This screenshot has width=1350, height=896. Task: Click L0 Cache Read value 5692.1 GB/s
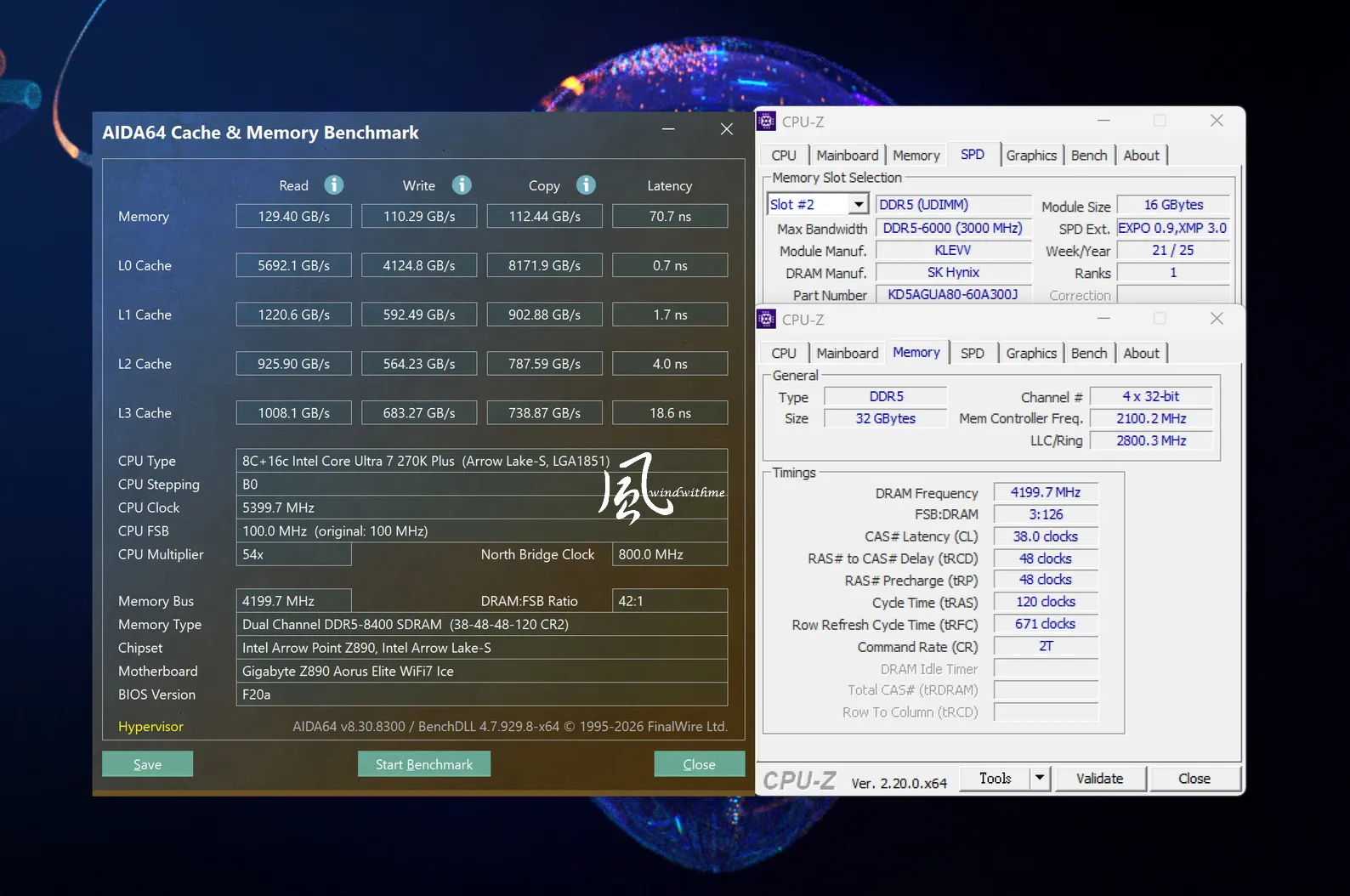[x=294, y=265]
